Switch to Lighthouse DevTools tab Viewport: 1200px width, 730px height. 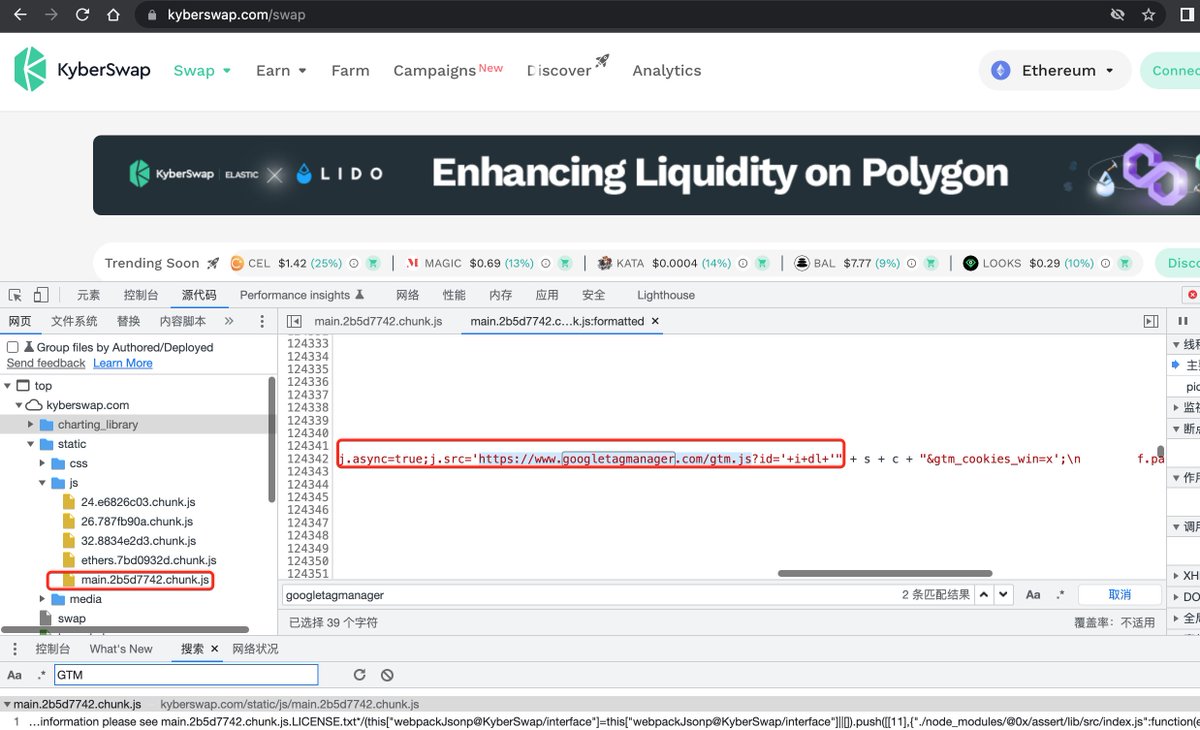coord(666,295)
